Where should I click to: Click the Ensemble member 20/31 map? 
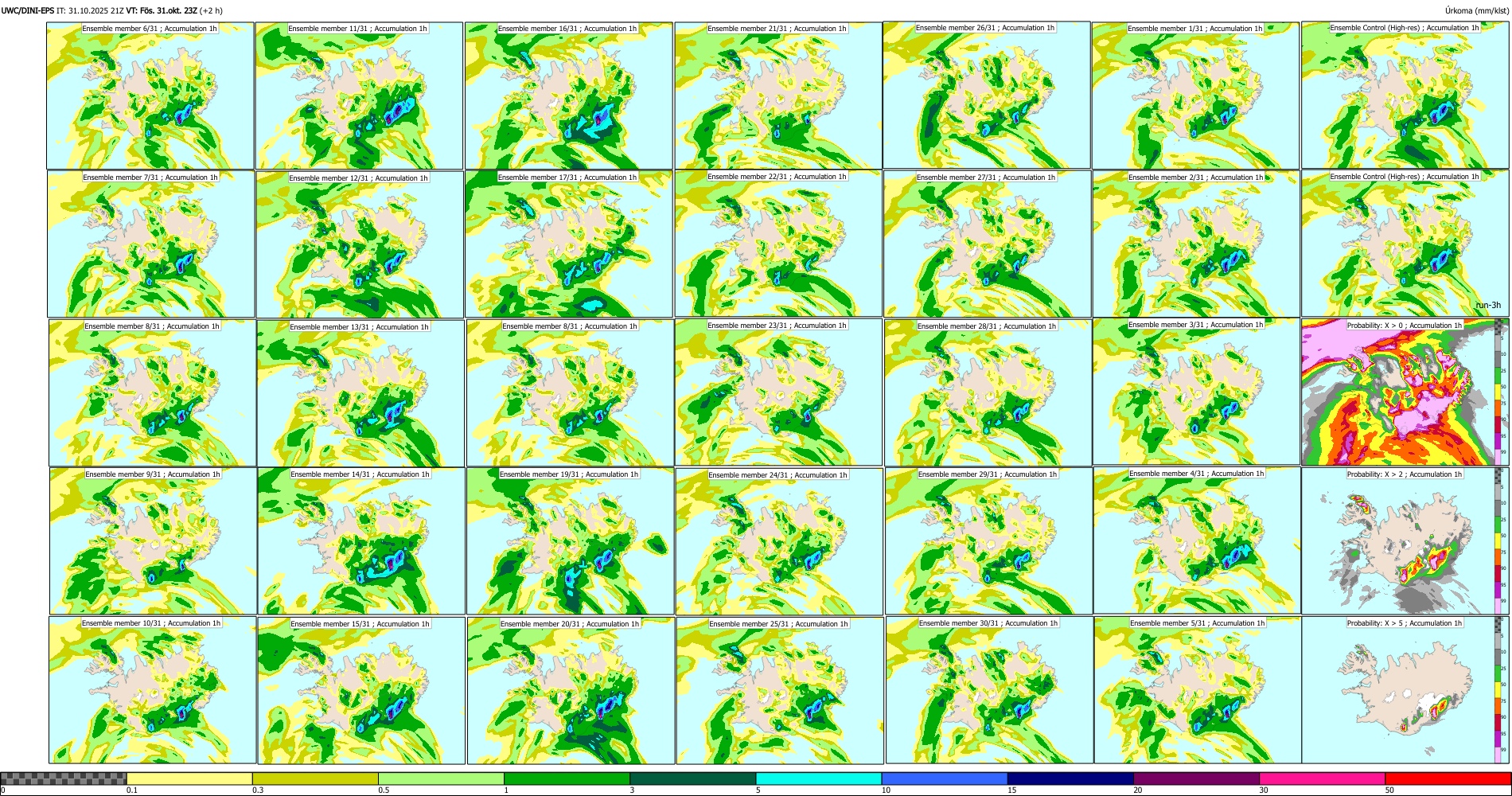tap(571, 690)
